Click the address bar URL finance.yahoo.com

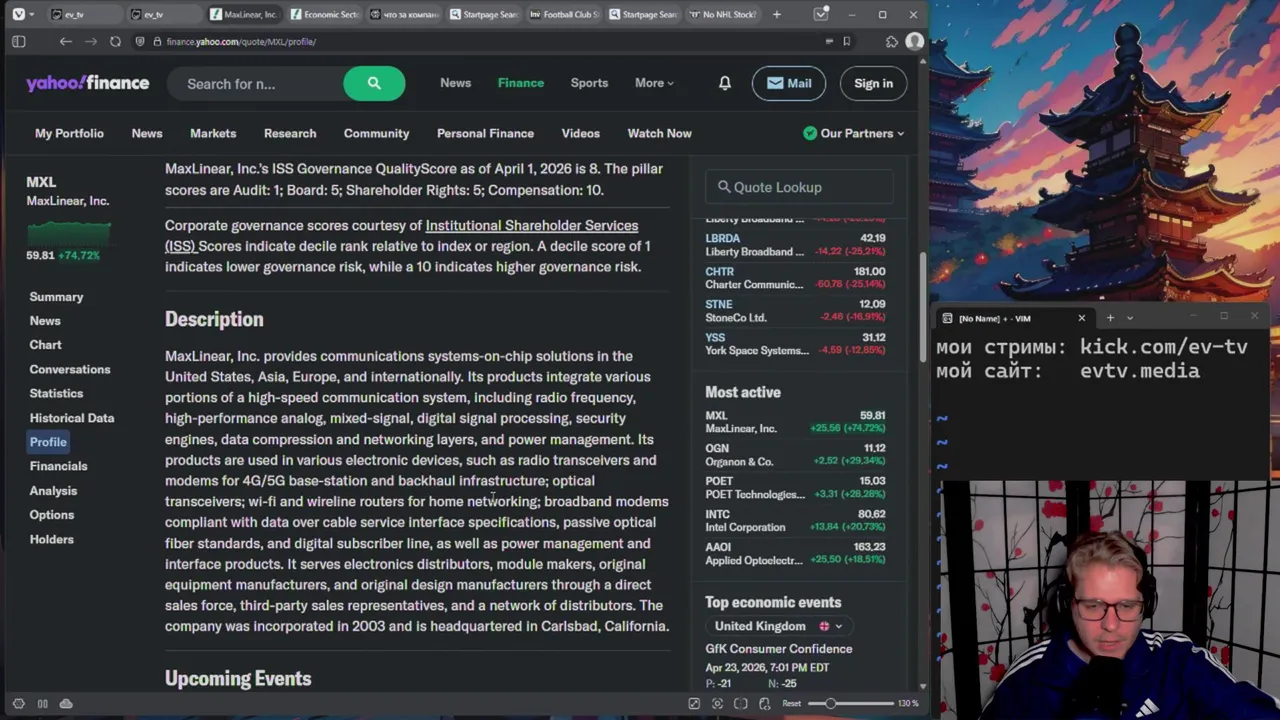coord(241,42)
